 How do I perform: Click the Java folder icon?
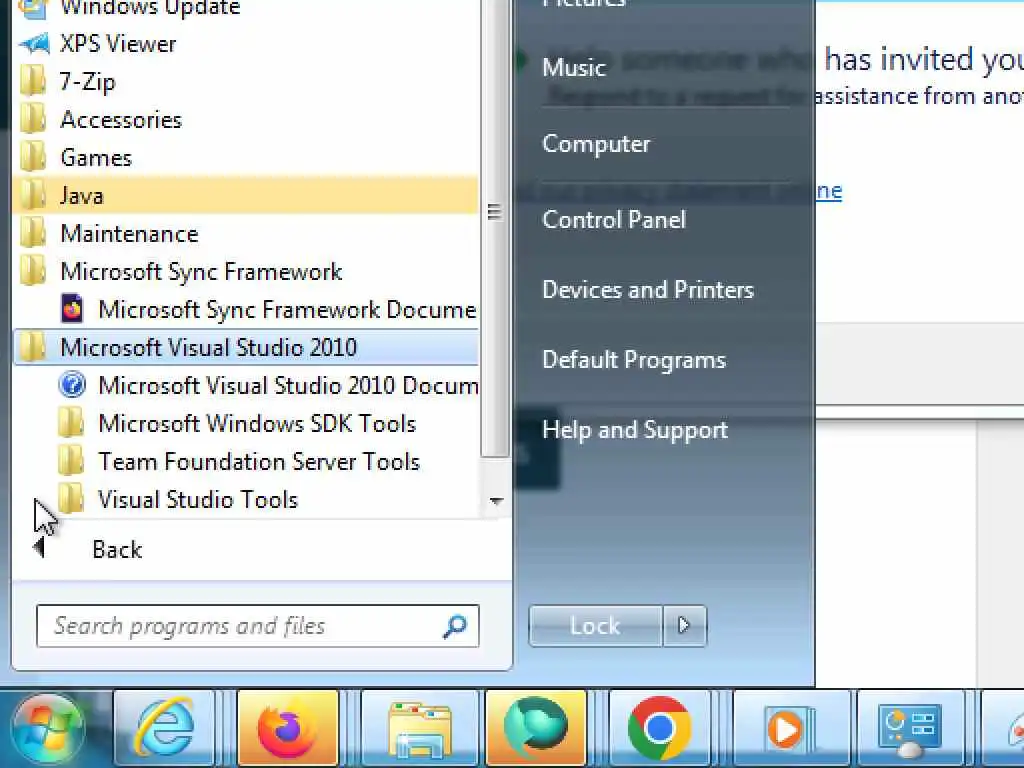[x=33, y=195]
